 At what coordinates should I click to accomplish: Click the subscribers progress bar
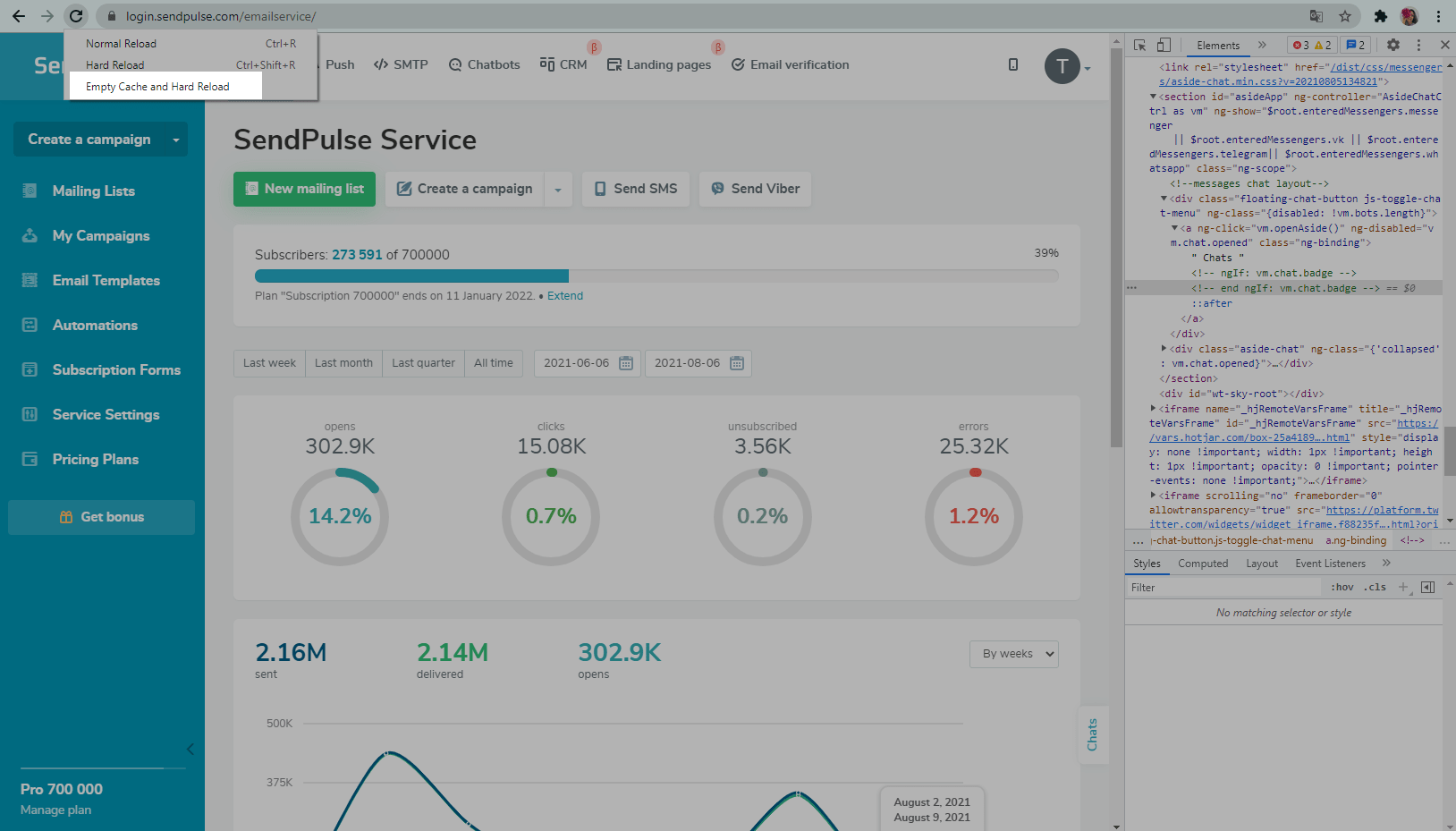click(656, 276)
